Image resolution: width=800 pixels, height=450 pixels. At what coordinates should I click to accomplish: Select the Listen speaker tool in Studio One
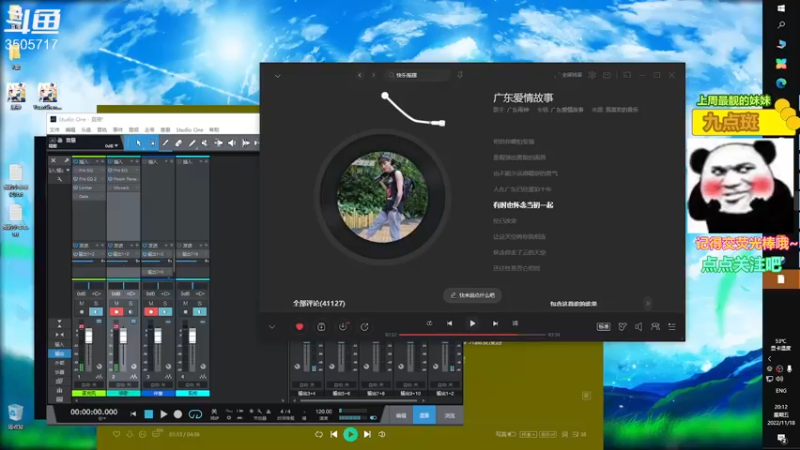coord(232,143)
